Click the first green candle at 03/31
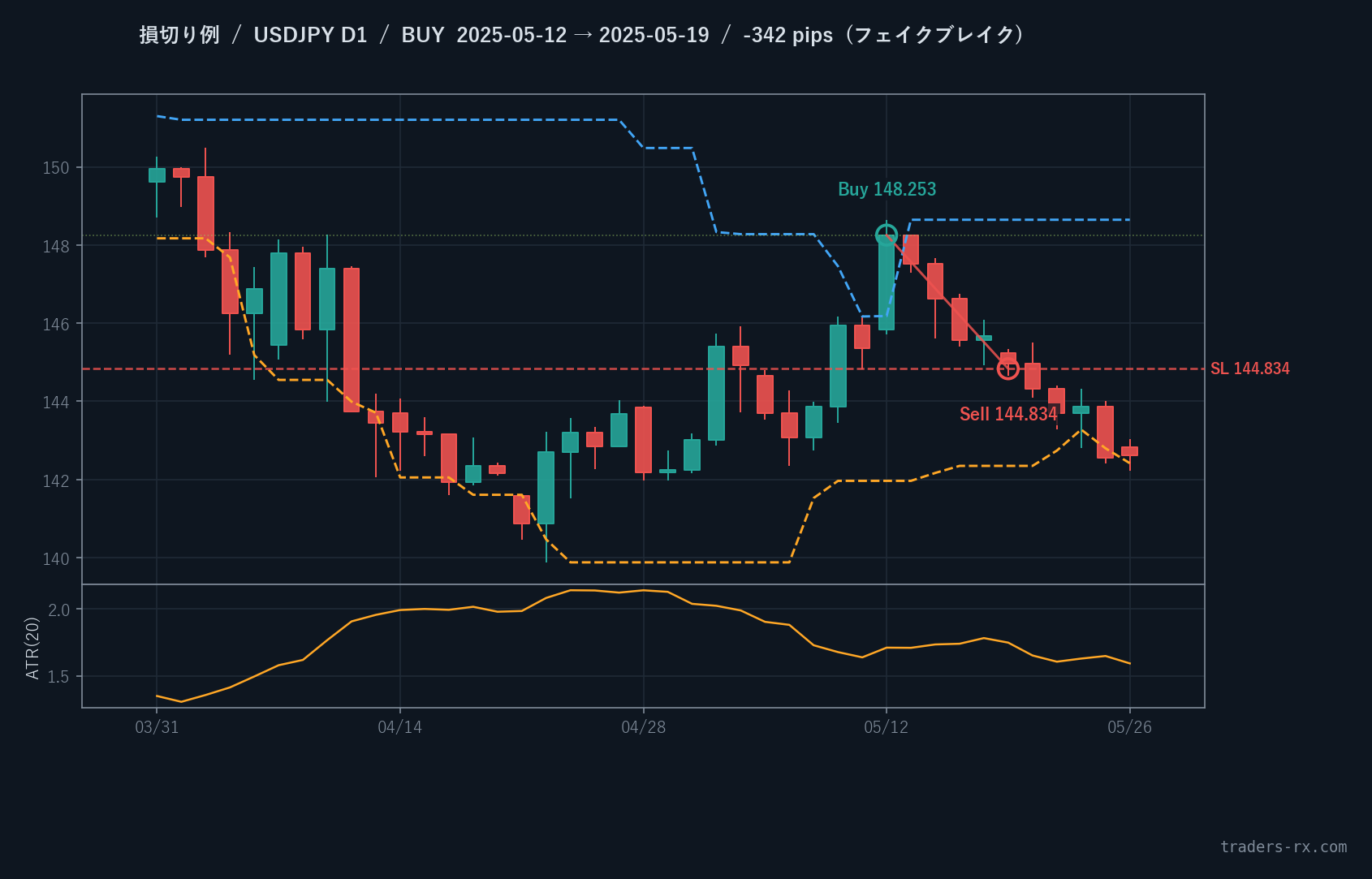 pos(157,175)
